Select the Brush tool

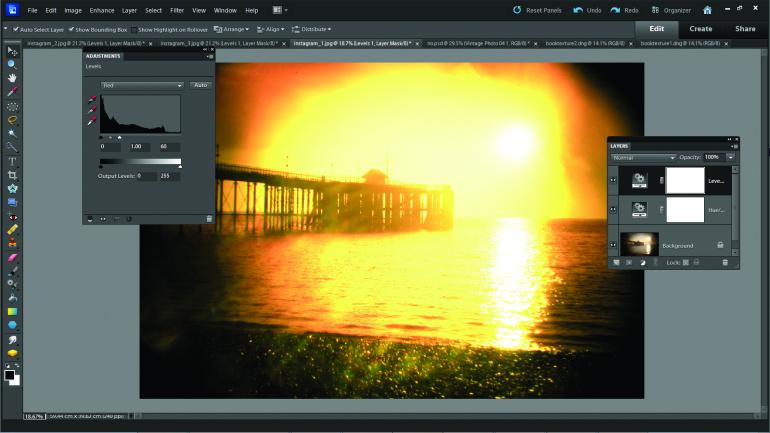[x=12, y=271]
